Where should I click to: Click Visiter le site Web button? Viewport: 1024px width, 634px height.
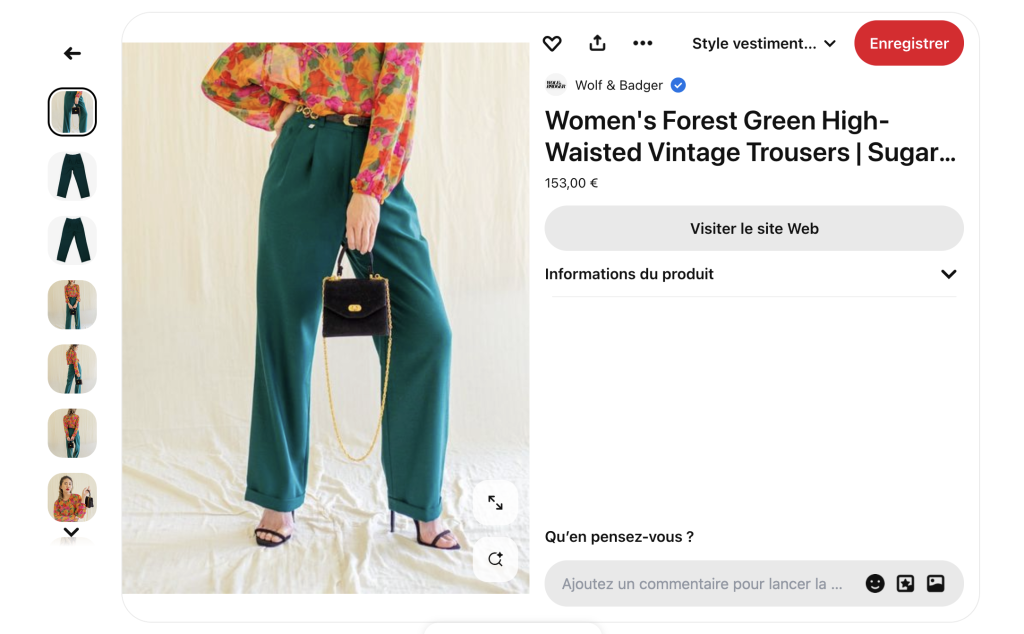(754, 228)
